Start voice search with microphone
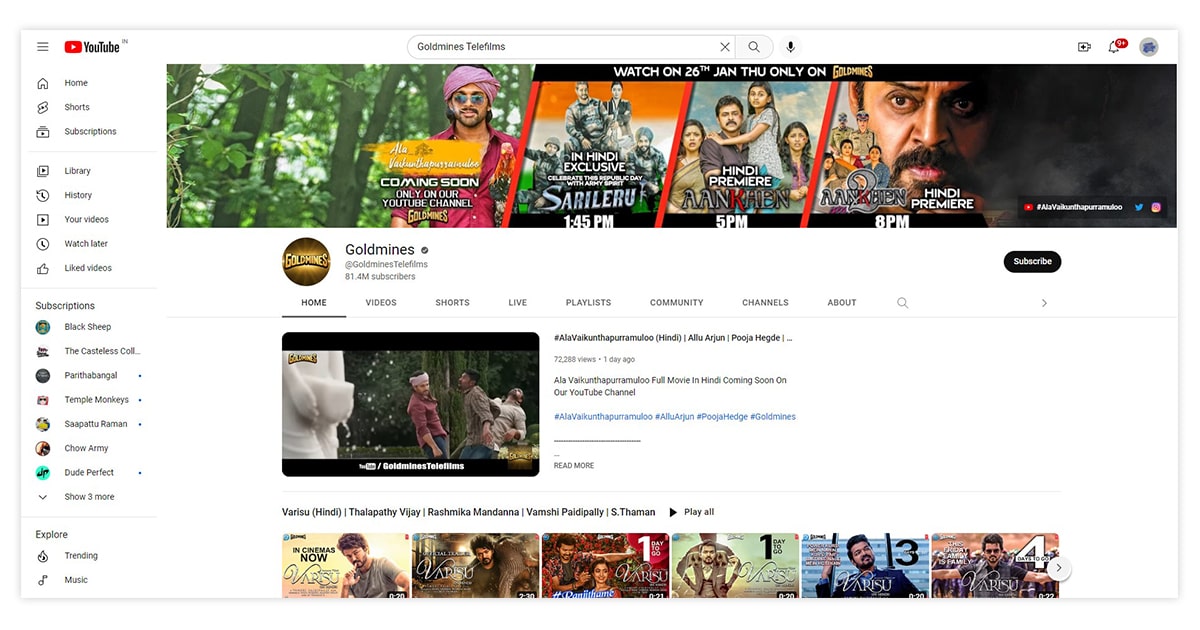This screenshot has height=630, width=1200. pyautogui.click(x=790, y=47)
